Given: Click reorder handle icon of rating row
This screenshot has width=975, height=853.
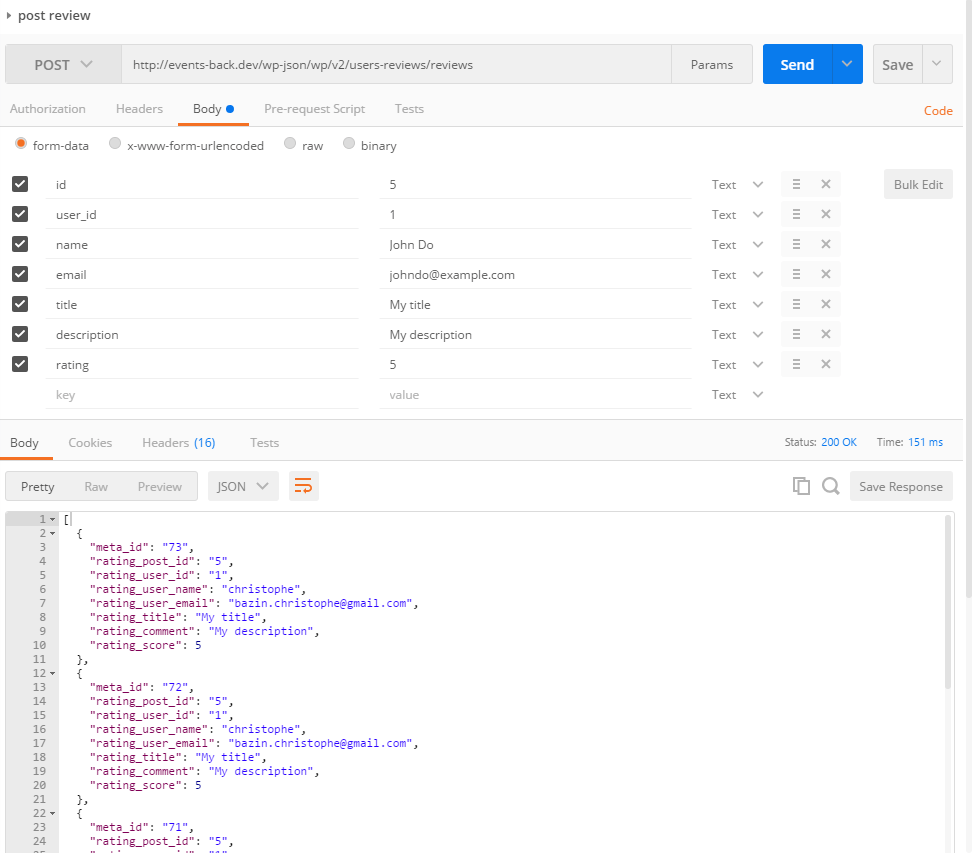Looking at the screenshot, I should pyautogui.click(x=796, y=364).
